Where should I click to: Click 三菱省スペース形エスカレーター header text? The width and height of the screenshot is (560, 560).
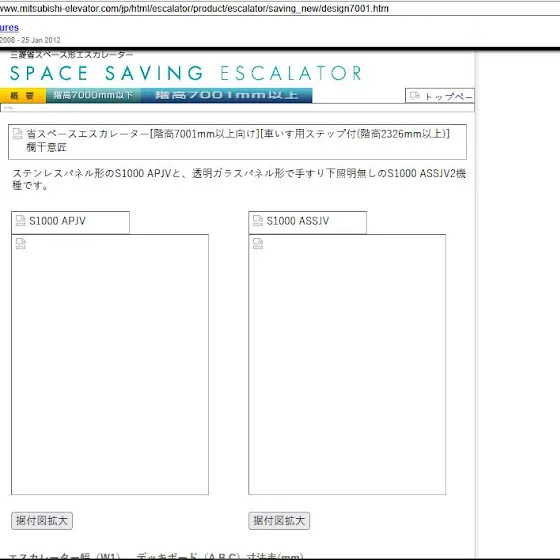point(72,55)
